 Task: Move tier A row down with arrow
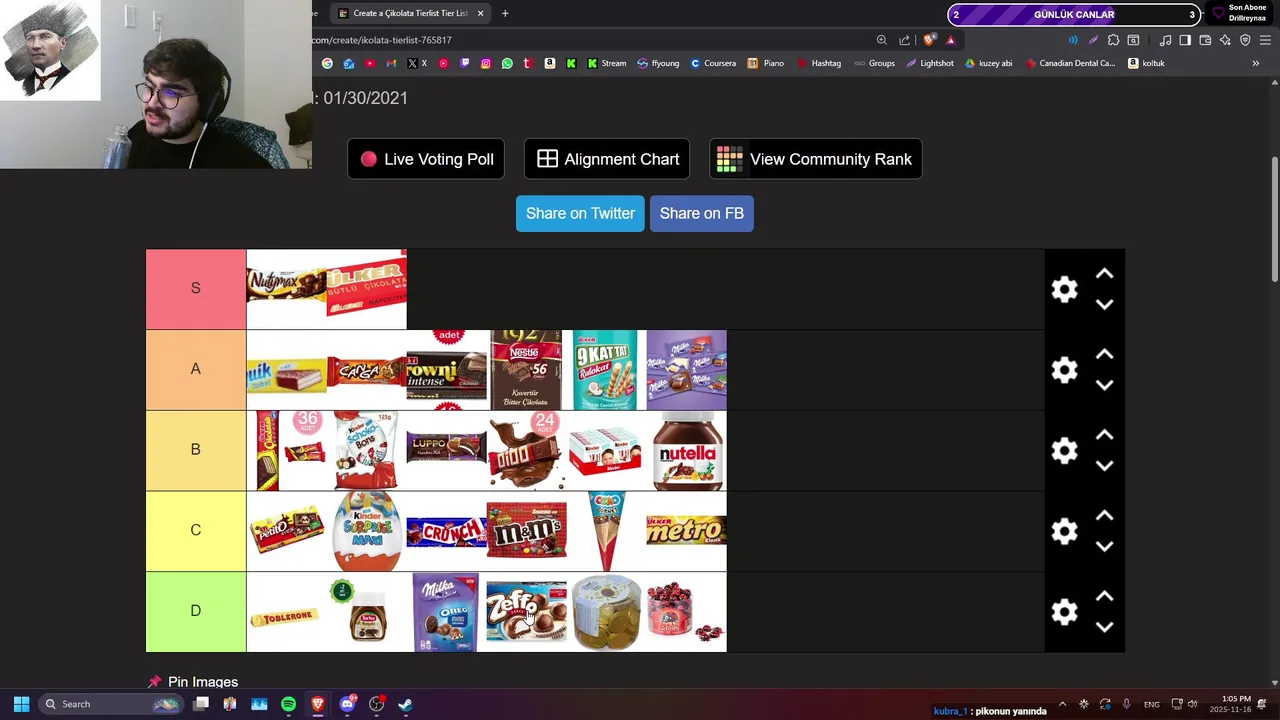coord(1104,385)
